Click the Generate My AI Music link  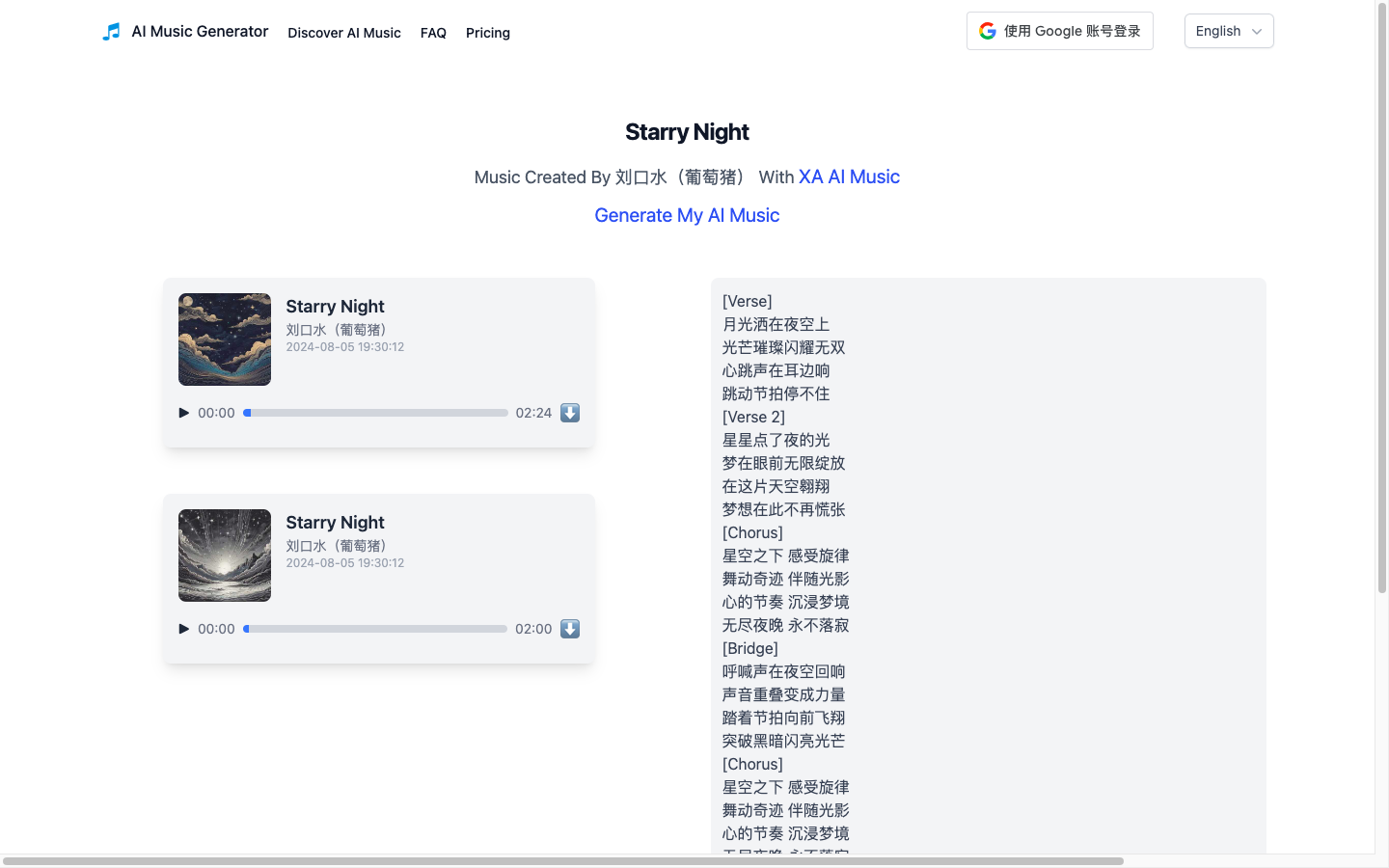tap(687, 216)
